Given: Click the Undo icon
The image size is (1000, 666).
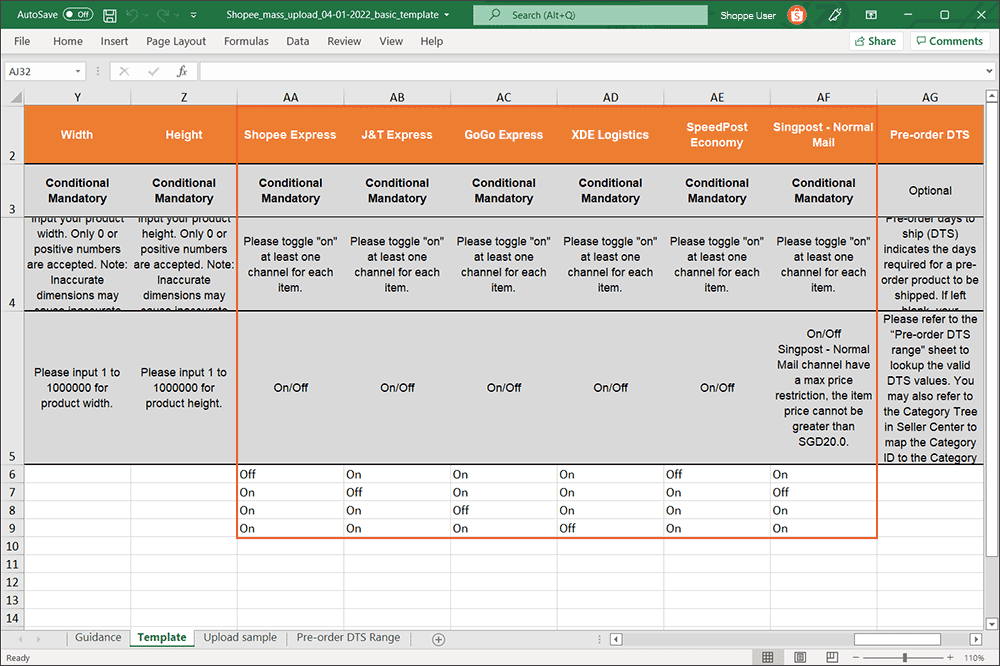Looking at the screenshot, I should click(133, 15).
